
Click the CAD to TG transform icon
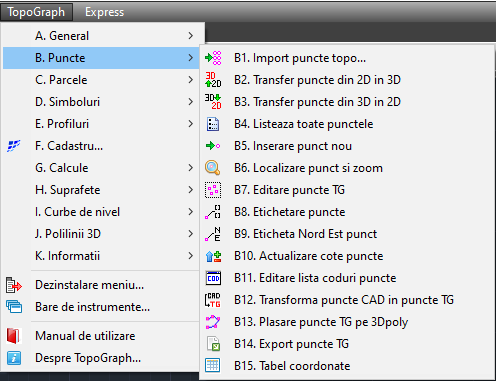(x=213, y=300)
